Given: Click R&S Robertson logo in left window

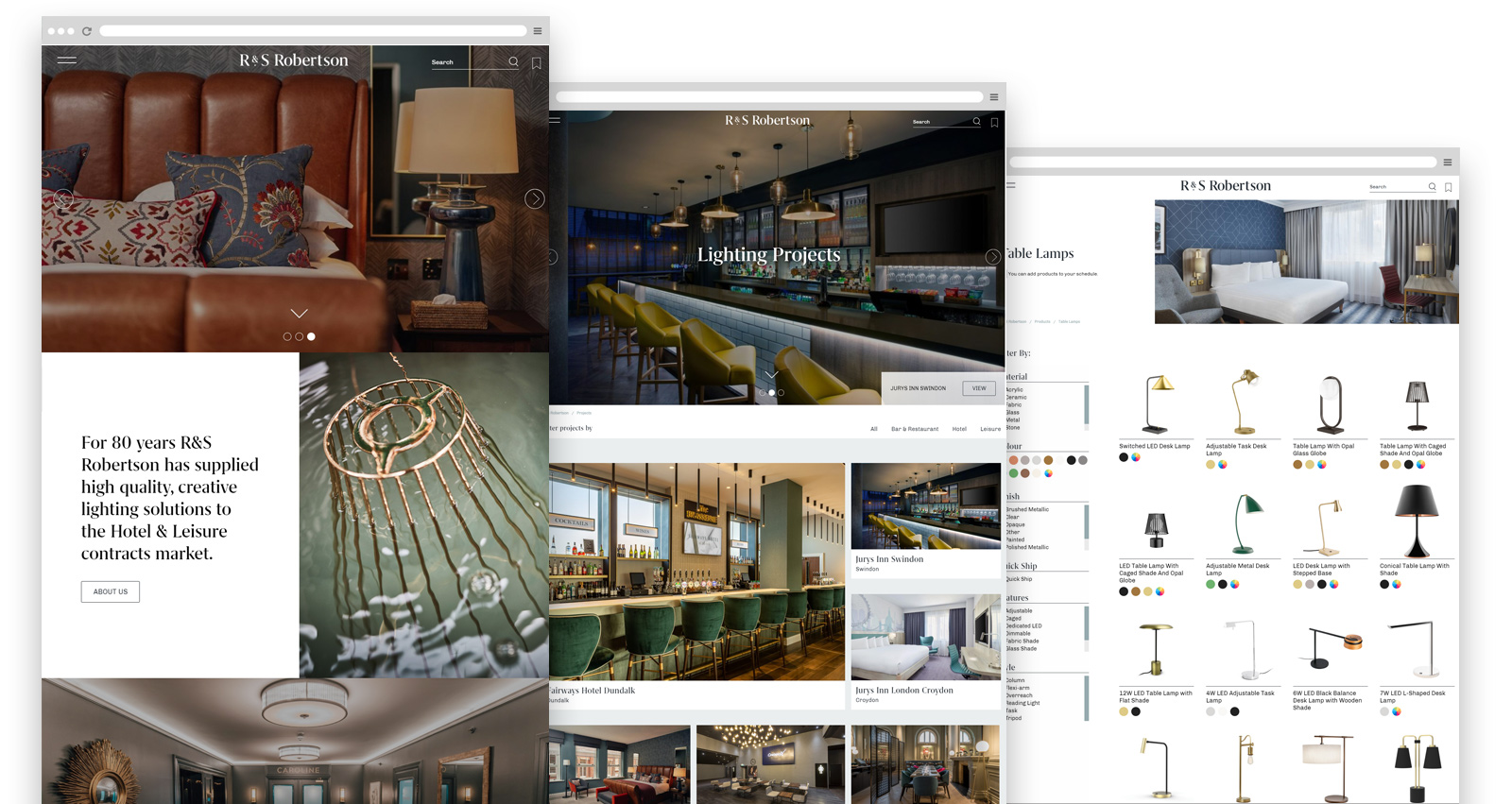Looking at the screenshot, I should point(294,60).
